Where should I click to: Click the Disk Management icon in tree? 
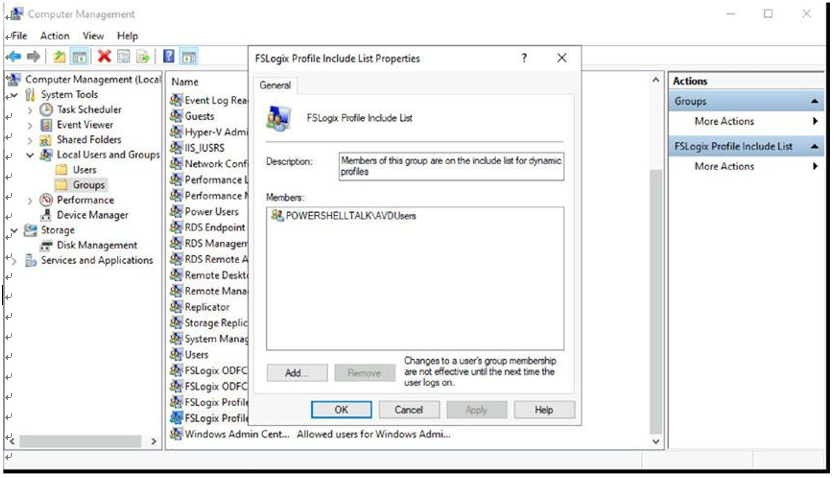click(x=46, y=245)
